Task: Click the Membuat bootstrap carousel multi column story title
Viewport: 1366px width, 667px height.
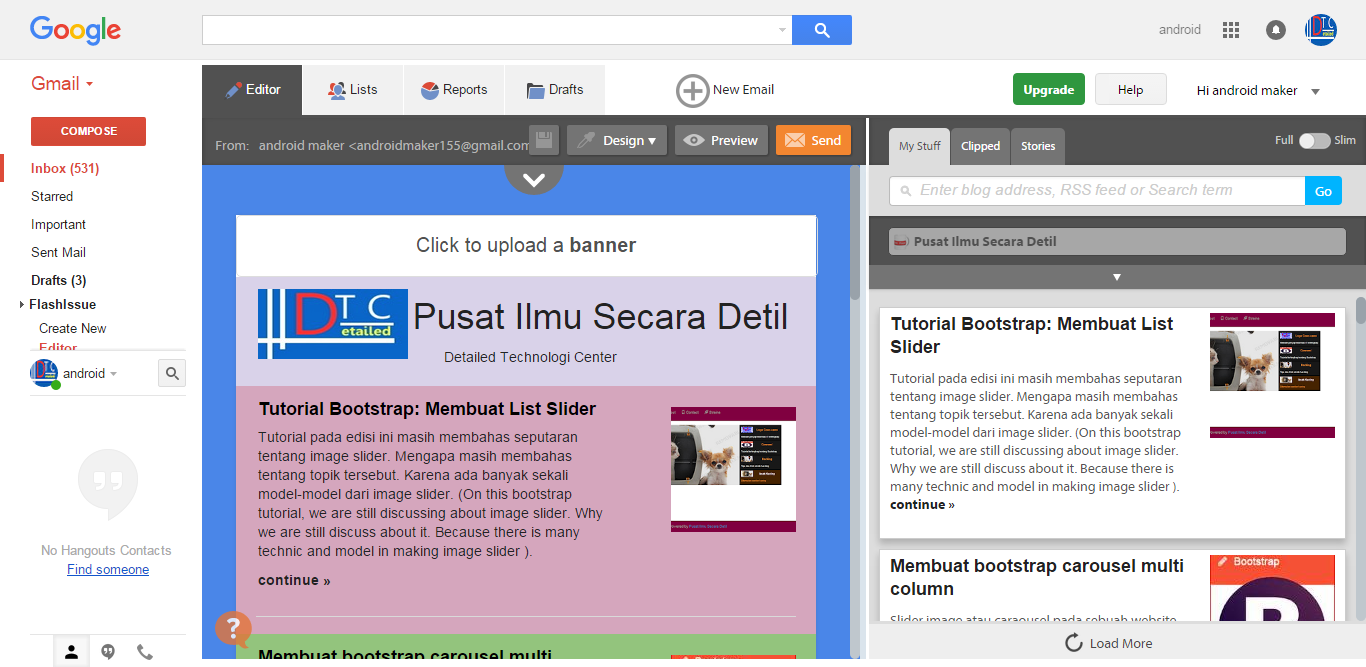Action: (1037, 577)
